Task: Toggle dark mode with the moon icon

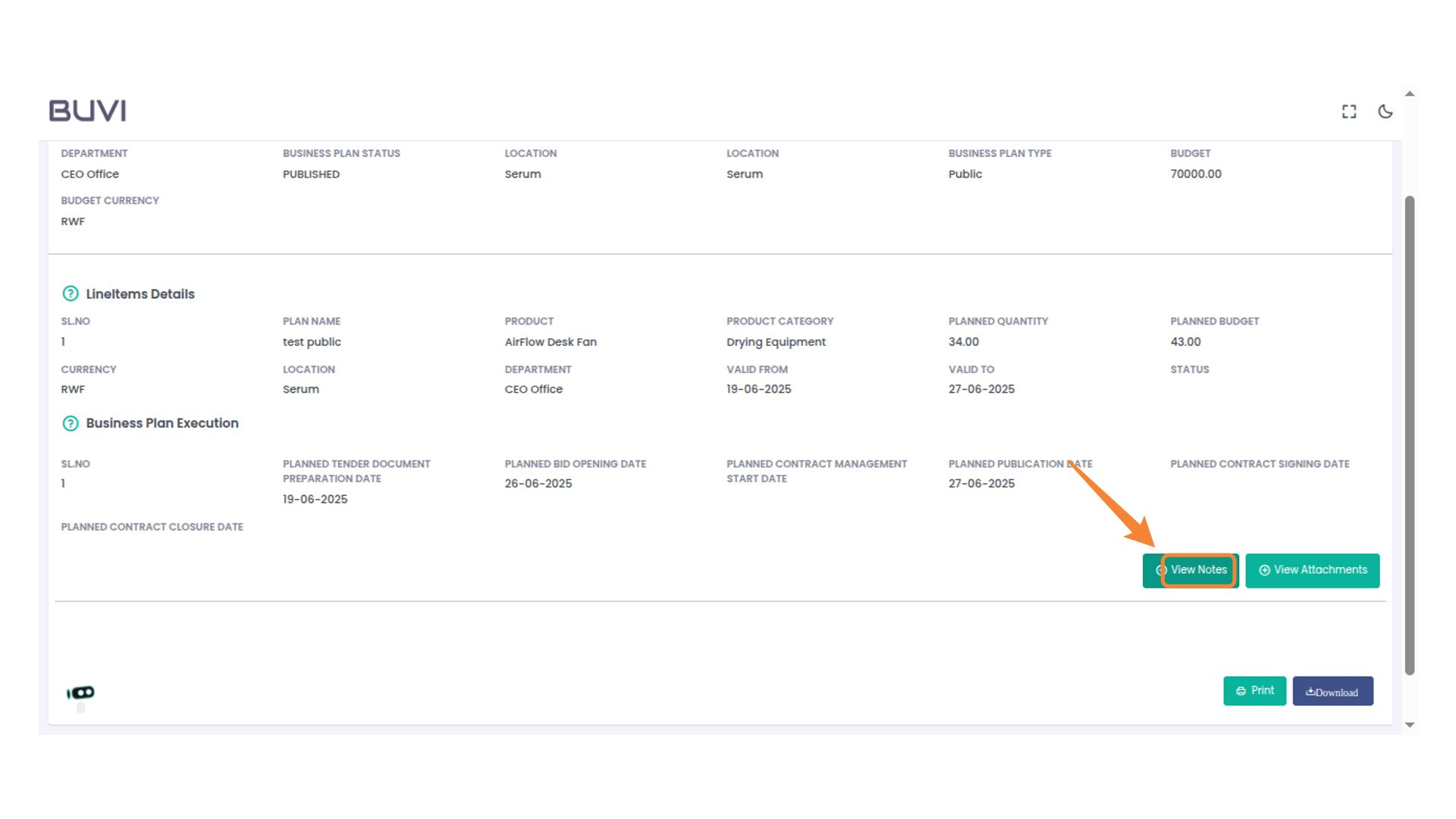Action: [x=1385, y=111]
